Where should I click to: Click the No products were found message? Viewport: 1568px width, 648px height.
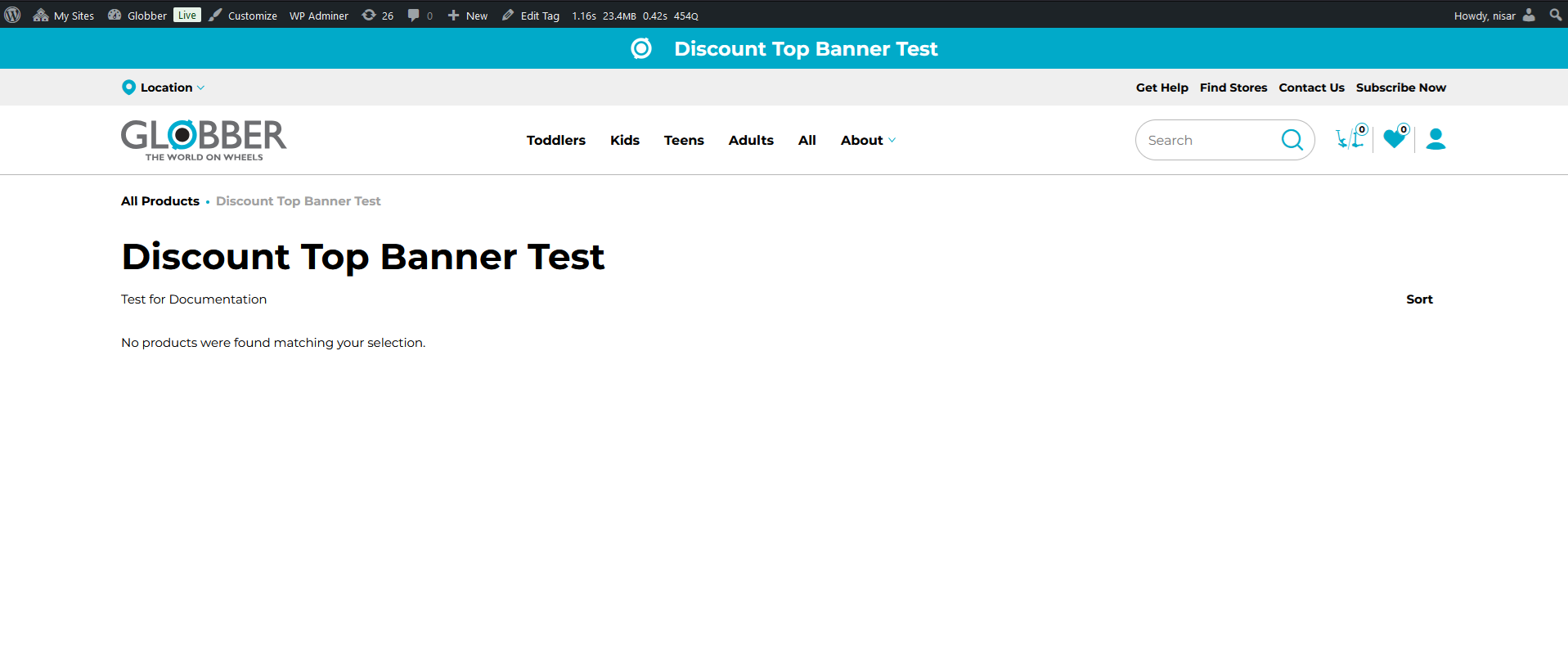[273, 343]
